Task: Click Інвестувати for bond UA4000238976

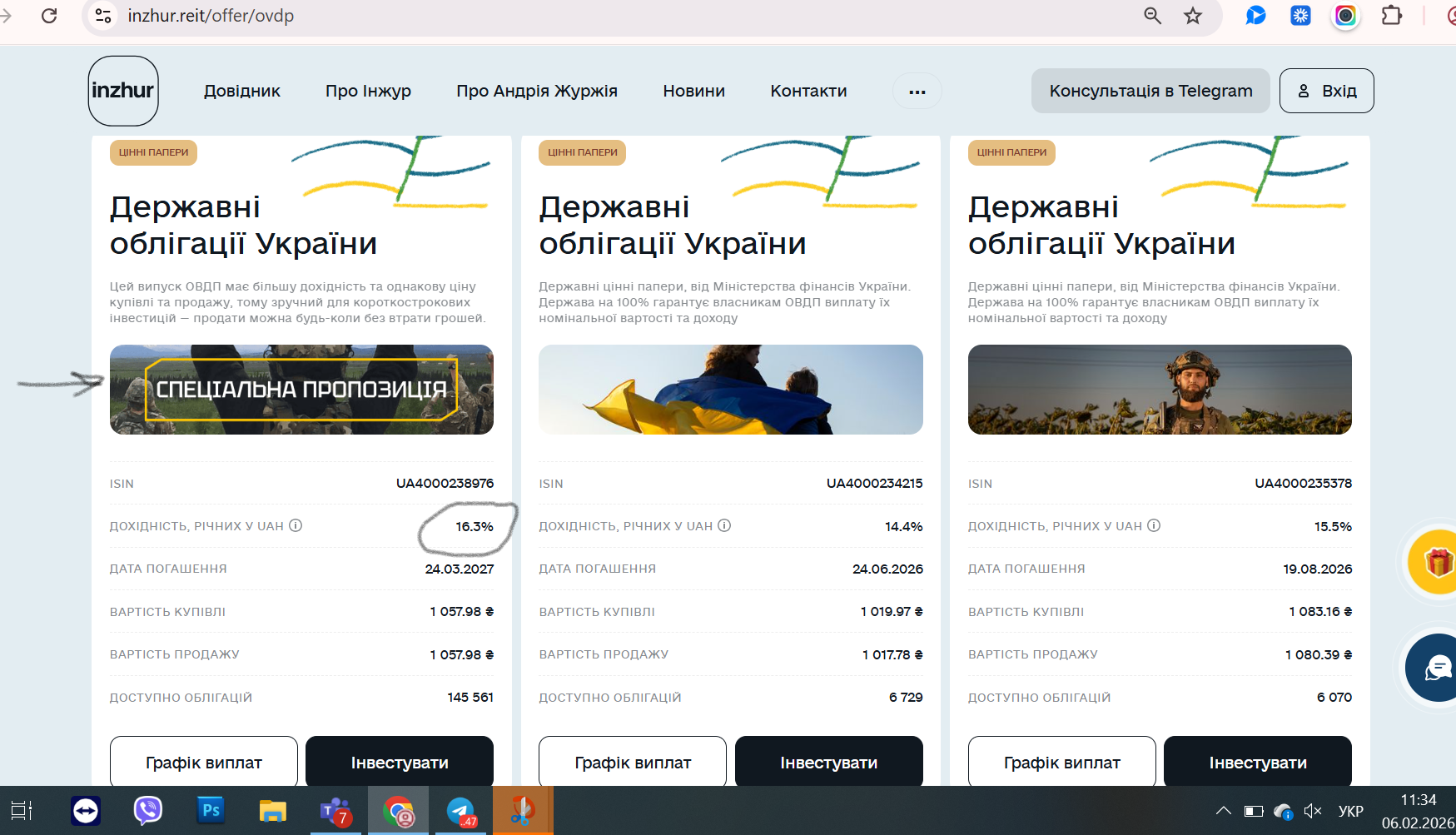Action: [x=400, y=761]
